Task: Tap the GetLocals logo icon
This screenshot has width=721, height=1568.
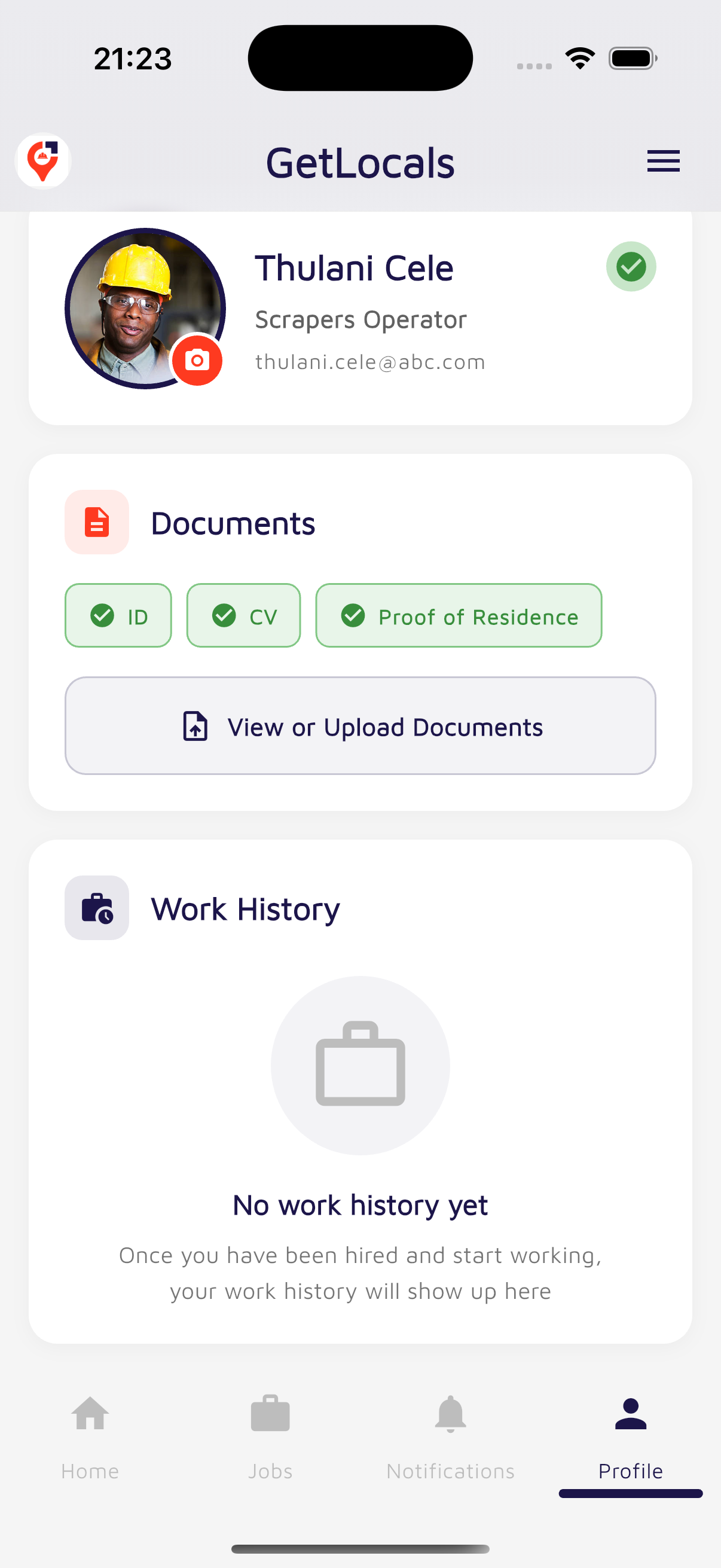Action: point(42,161)
